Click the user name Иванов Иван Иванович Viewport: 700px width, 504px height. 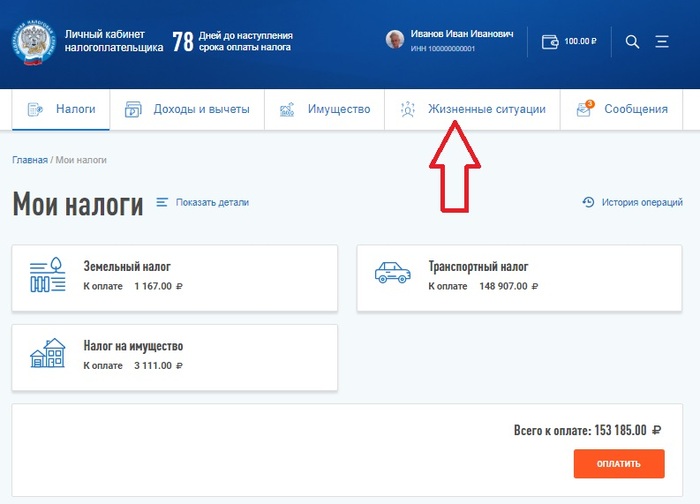click(x=462, y=34)
